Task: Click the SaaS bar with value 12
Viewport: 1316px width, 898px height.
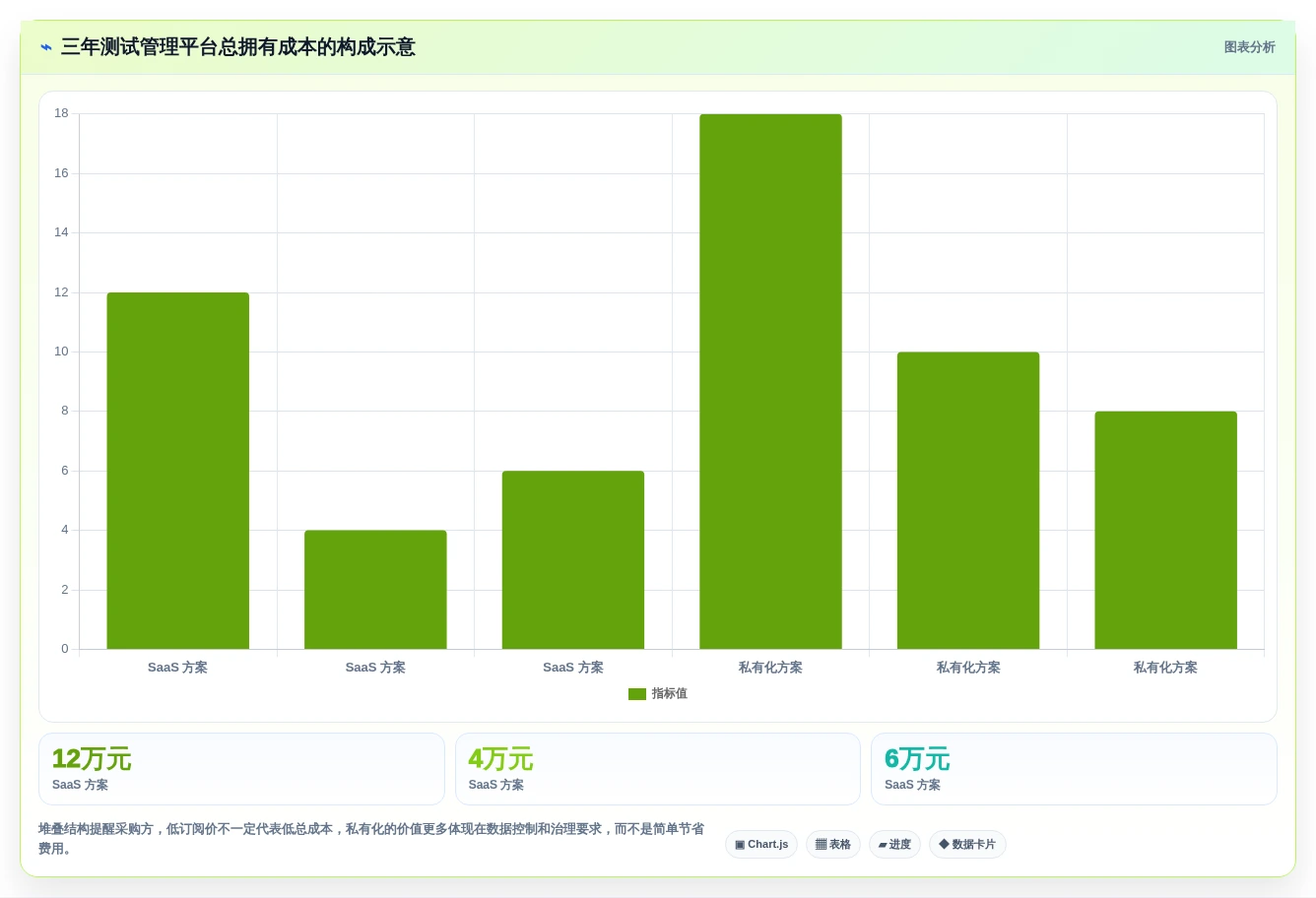Action: click(x=178, y=471)
